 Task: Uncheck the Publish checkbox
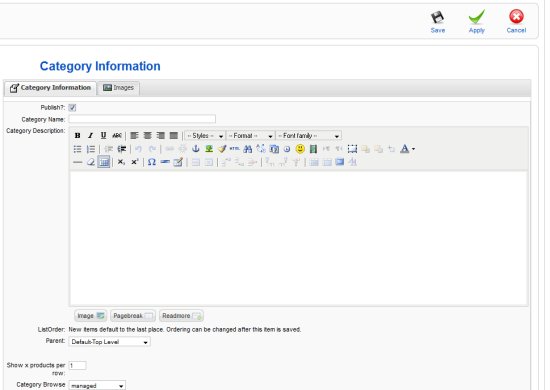coord(72,108)
